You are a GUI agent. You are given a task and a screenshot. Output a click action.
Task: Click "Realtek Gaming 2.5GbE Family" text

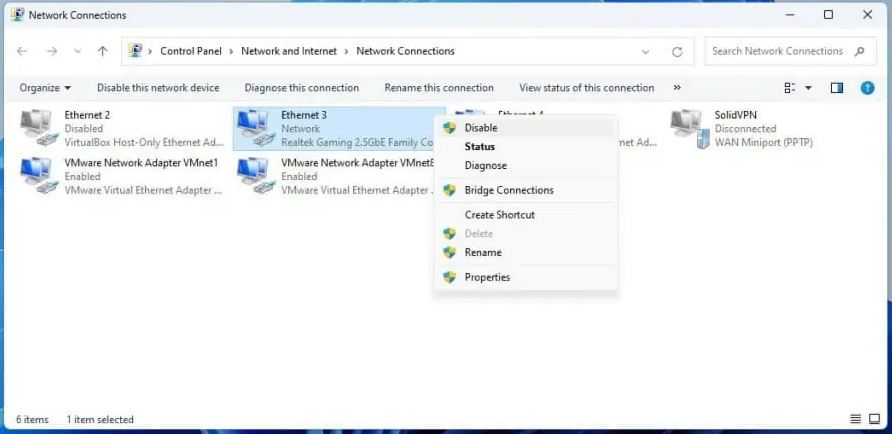[358, 142]
